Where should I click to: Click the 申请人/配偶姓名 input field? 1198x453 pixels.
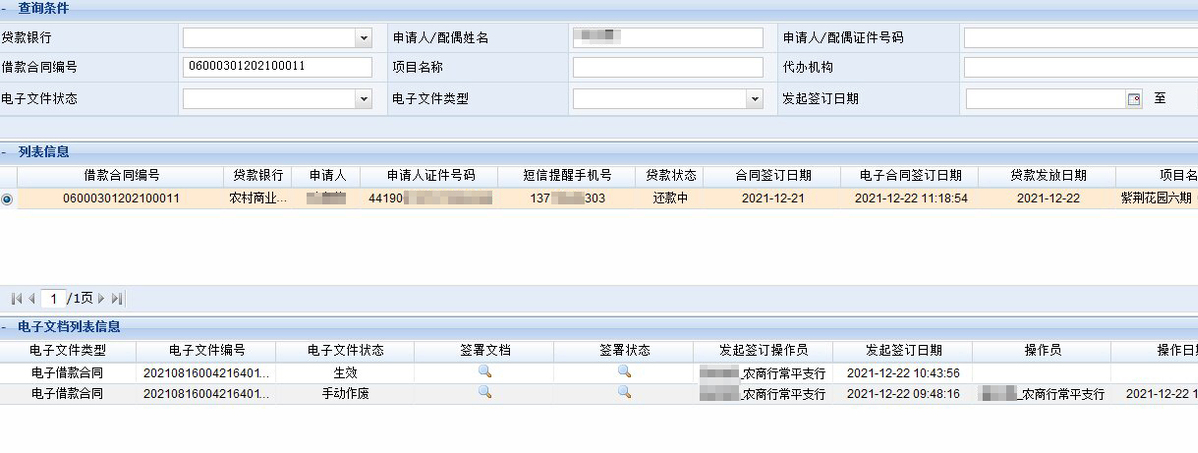tap(668, 37)
